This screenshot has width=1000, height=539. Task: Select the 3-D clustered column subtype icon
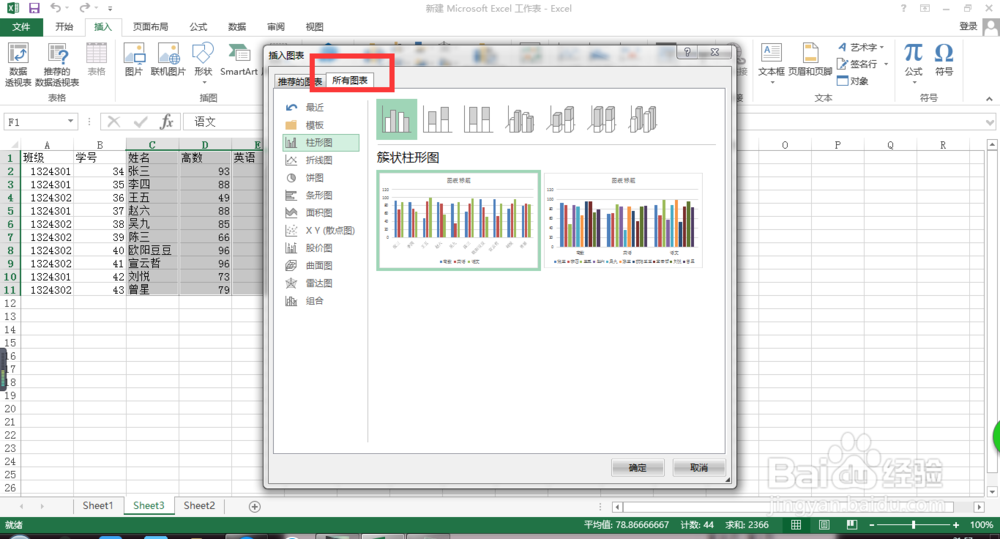(520, 119)
